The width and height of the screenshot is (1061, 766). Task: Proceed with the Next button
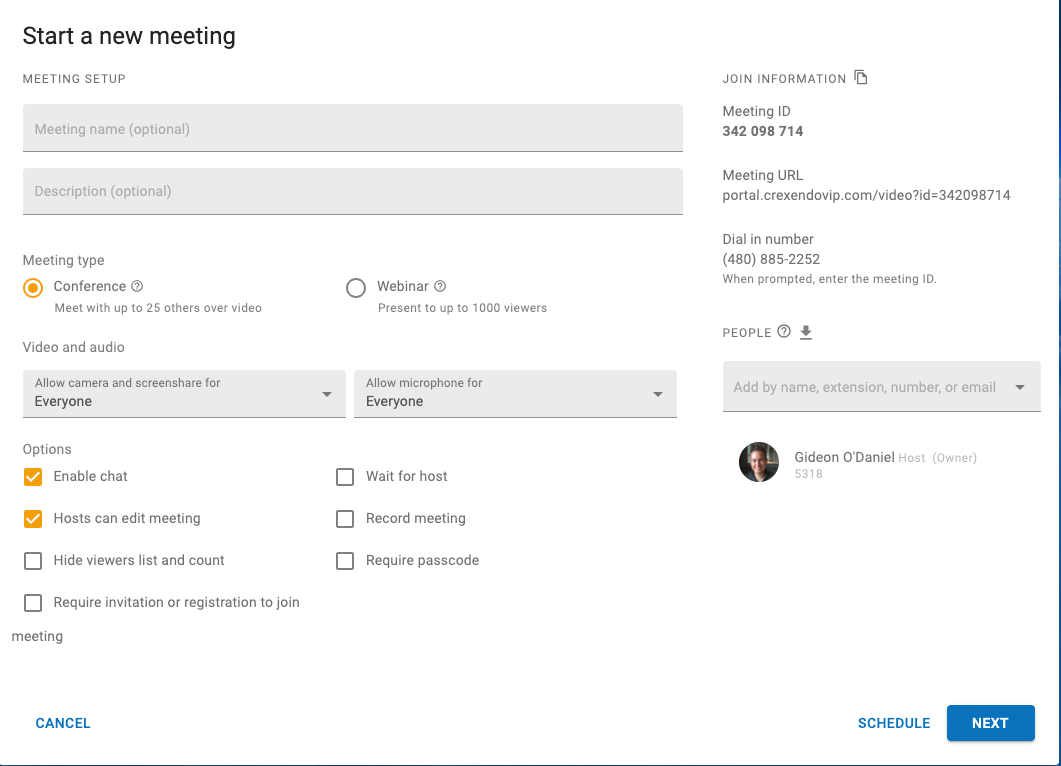991,723
